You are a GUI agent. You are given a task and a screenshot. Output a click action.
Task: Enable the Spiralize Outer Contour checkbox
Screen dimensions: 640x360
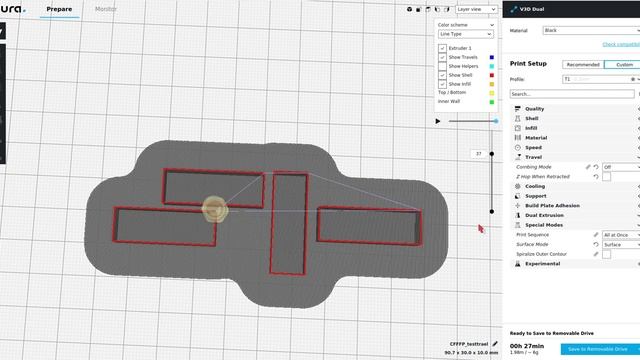point(607,254)
